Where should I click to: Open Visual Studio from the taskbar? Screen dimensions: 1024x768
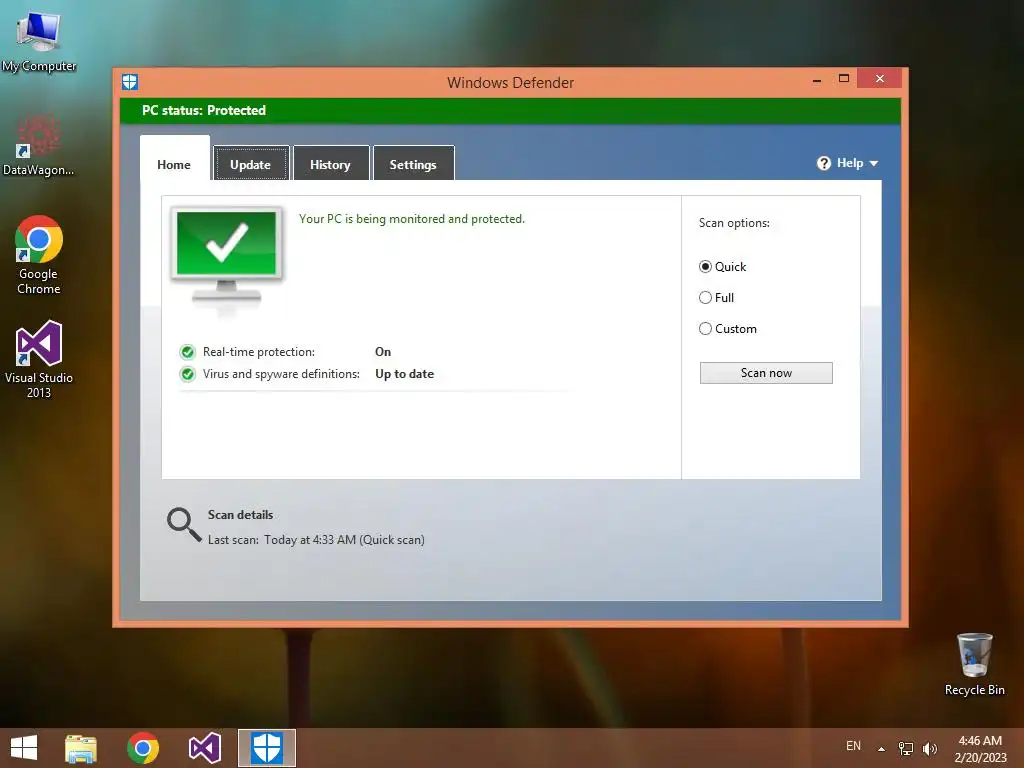pos(204,748)
